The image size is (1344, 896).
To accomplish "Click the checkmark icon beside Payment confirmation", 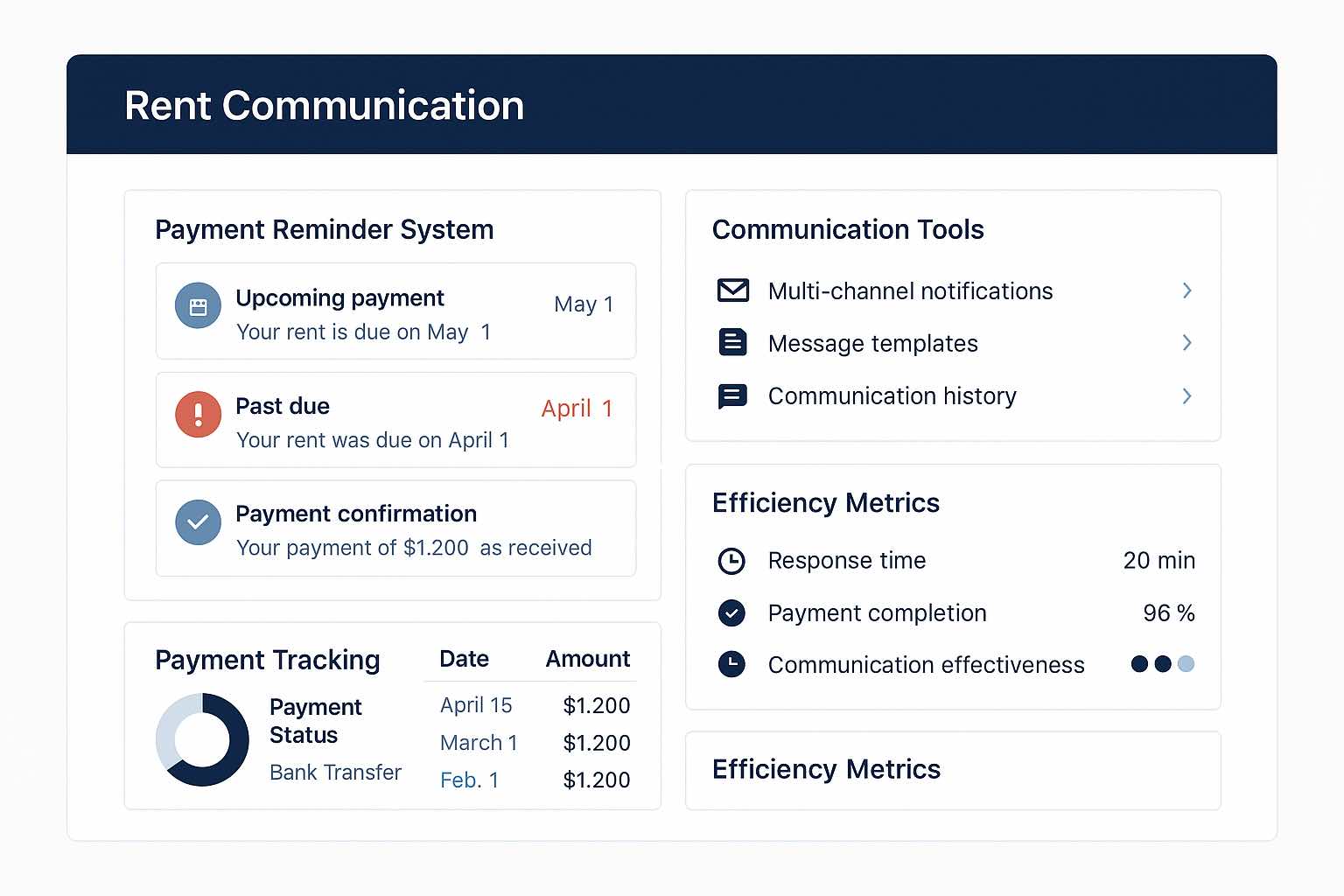I will pos(198,522).
